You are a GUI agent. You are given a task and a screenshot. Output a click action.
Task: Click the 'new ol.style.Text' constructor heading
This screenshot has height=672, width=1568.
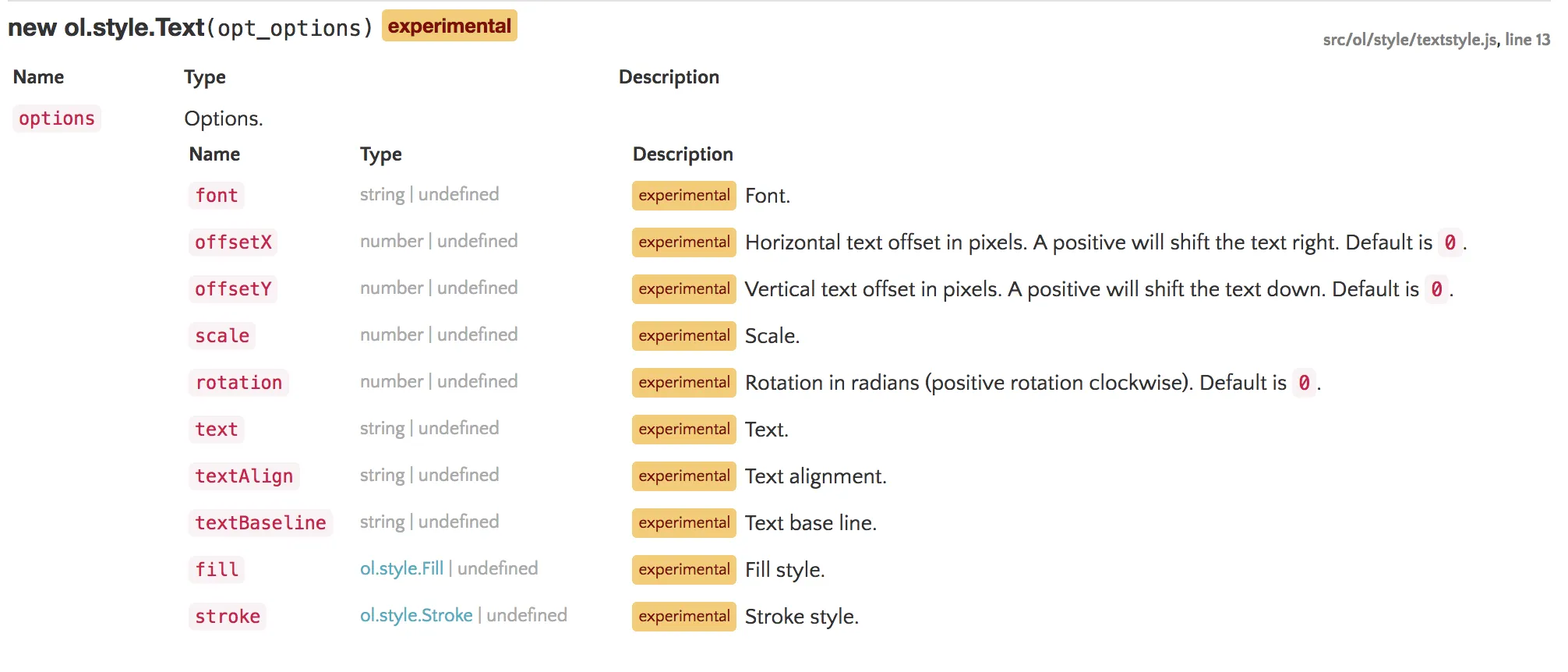pos(106,27)
